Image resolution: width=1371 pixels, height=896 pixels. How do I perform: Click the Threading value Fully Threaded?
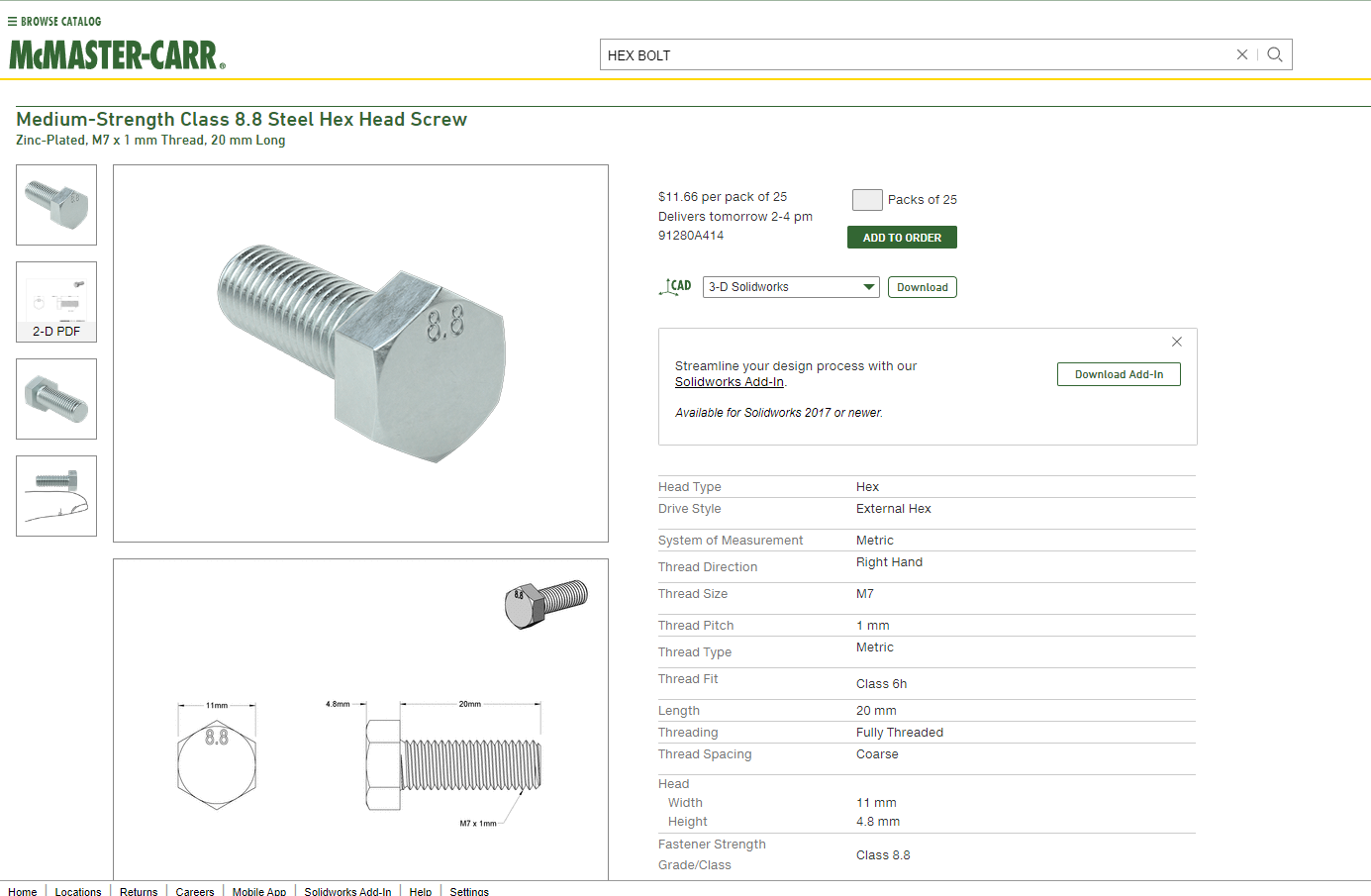[900, 733]
